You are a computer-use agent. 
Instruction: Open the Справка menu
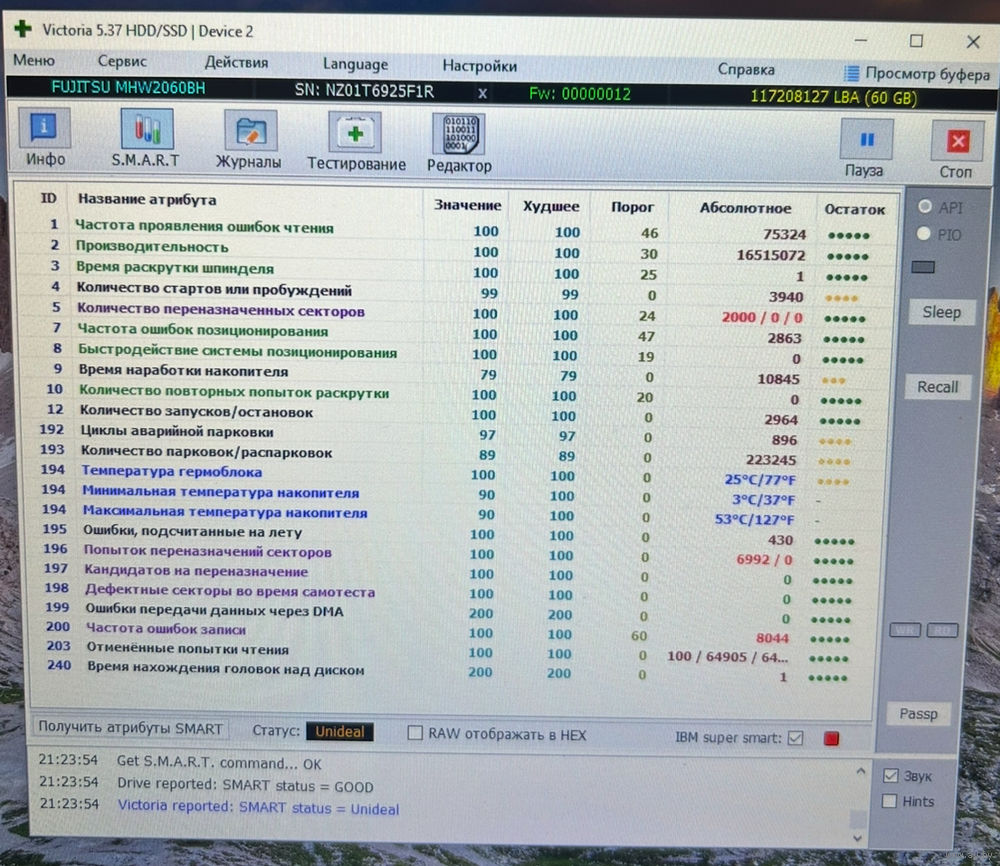pos(746,70)
